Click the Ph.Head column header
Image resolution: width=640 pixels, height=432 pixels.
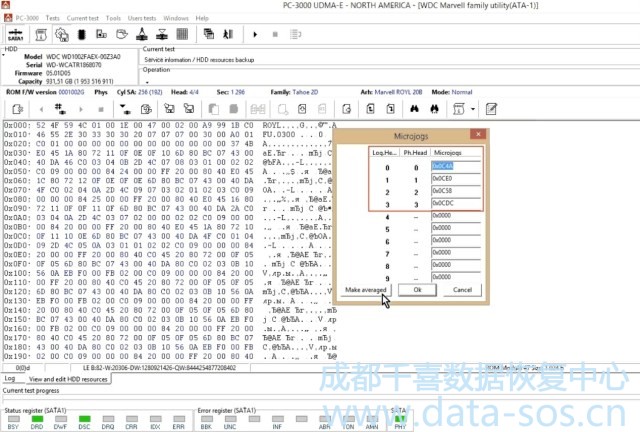coord(415,152)
